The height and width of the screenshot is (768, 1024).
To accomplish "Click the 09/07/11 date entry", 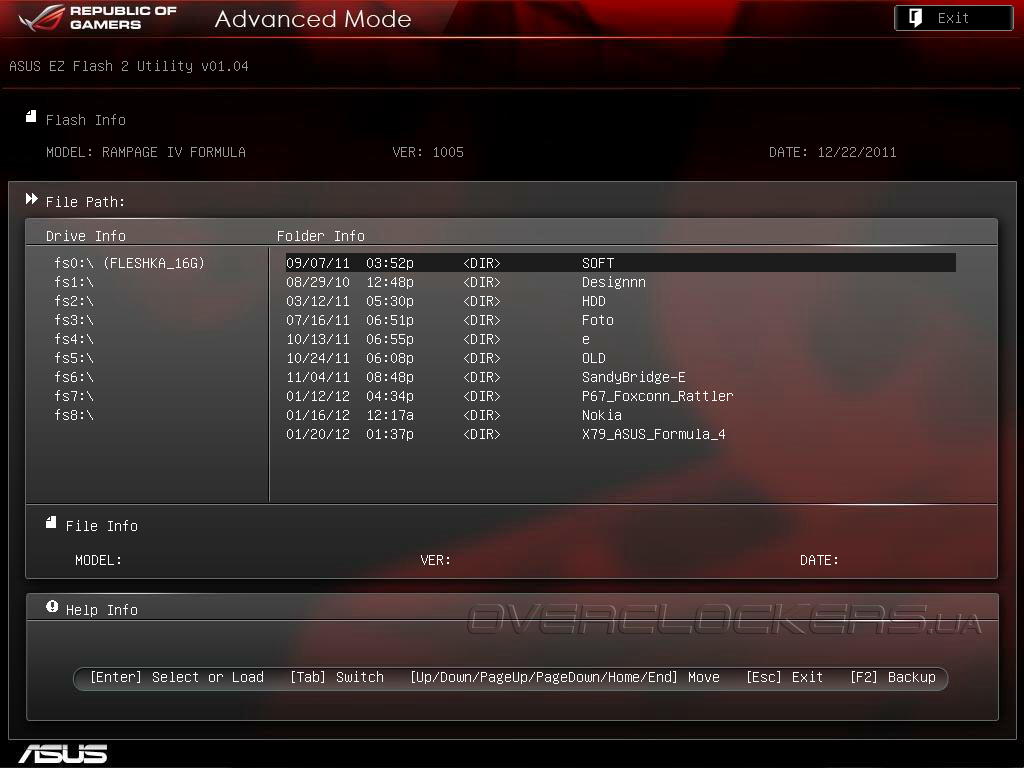I will pos(318,263).
